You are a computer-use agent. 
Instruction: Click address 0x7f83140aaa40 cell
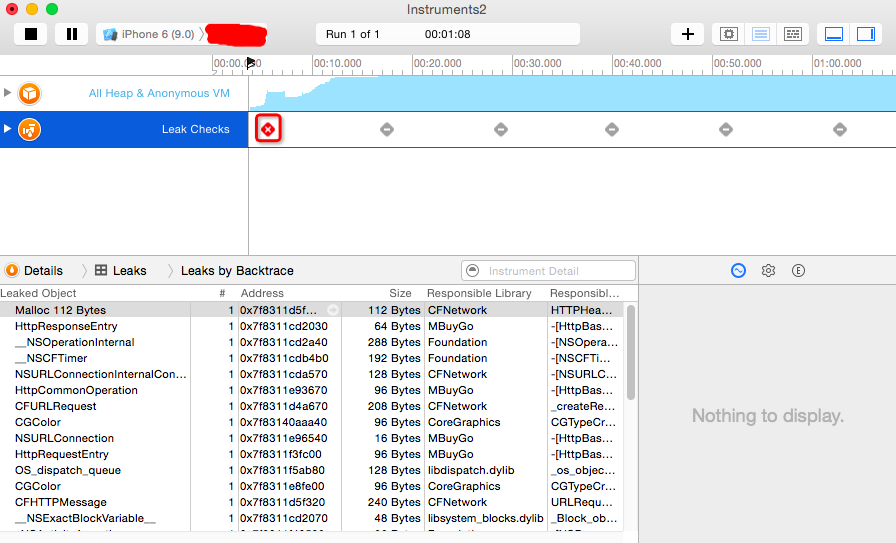[x=283, y=422]
